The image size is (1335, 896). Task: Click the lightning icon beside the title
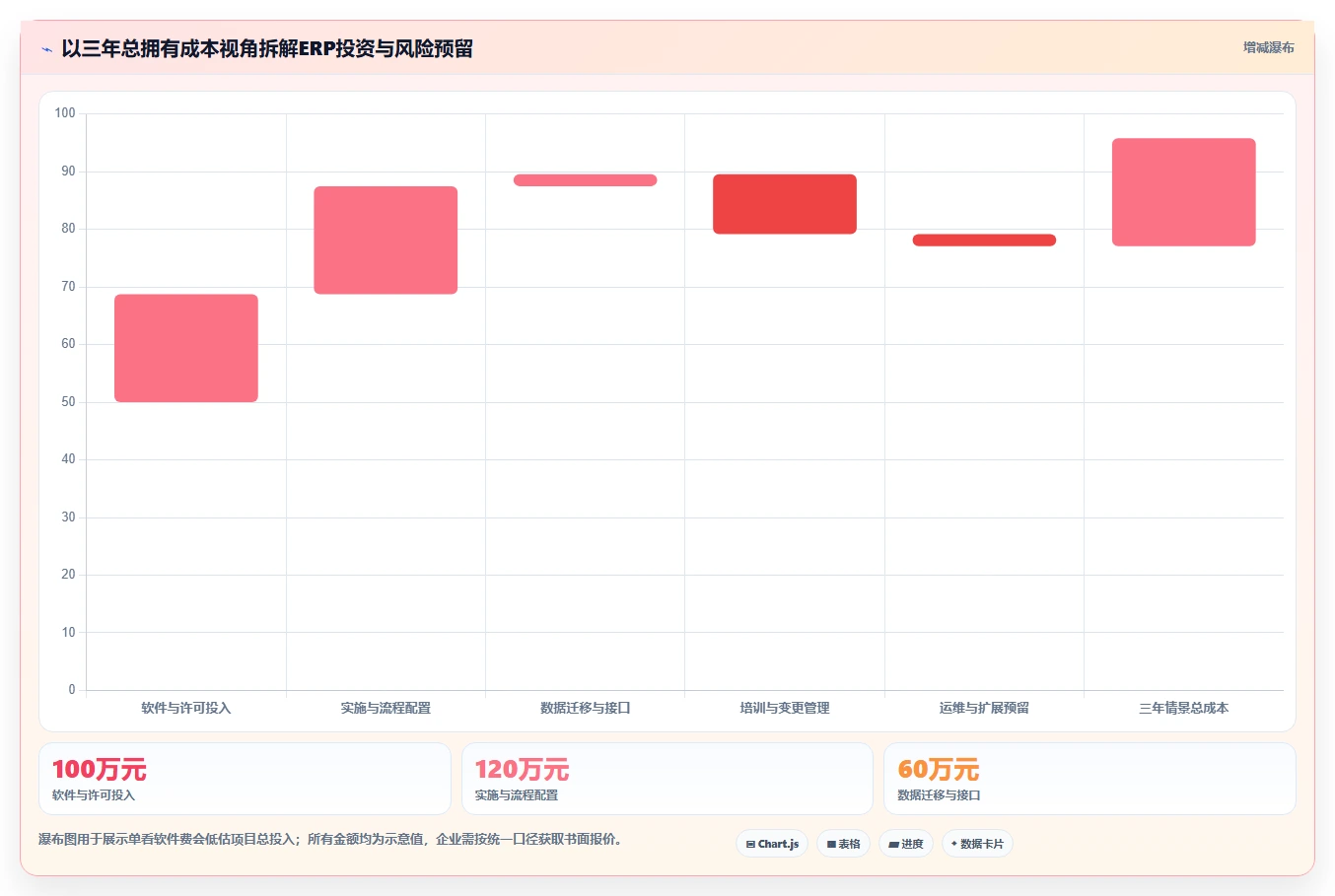46,49
